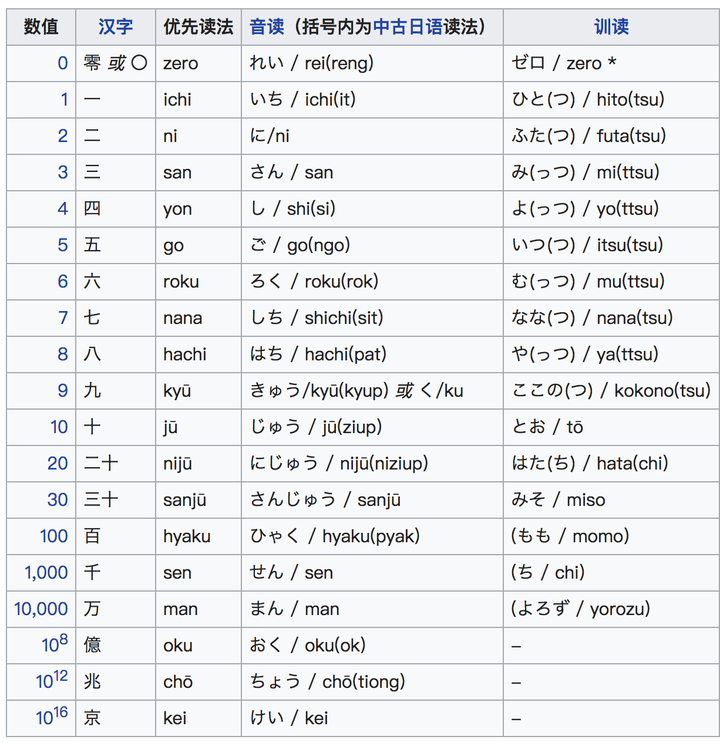
Task: Select the cell 'とお / tō'
Action: [x=611, y=427]
